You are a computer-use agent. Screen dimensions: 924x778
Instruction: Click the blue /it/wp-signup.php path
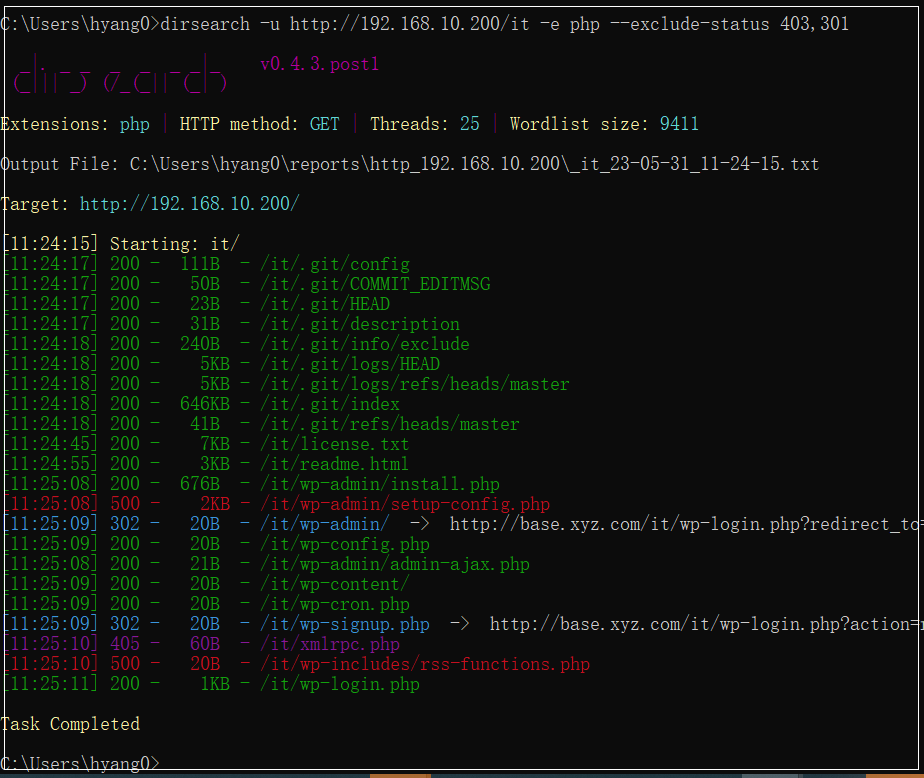point(345,624)
